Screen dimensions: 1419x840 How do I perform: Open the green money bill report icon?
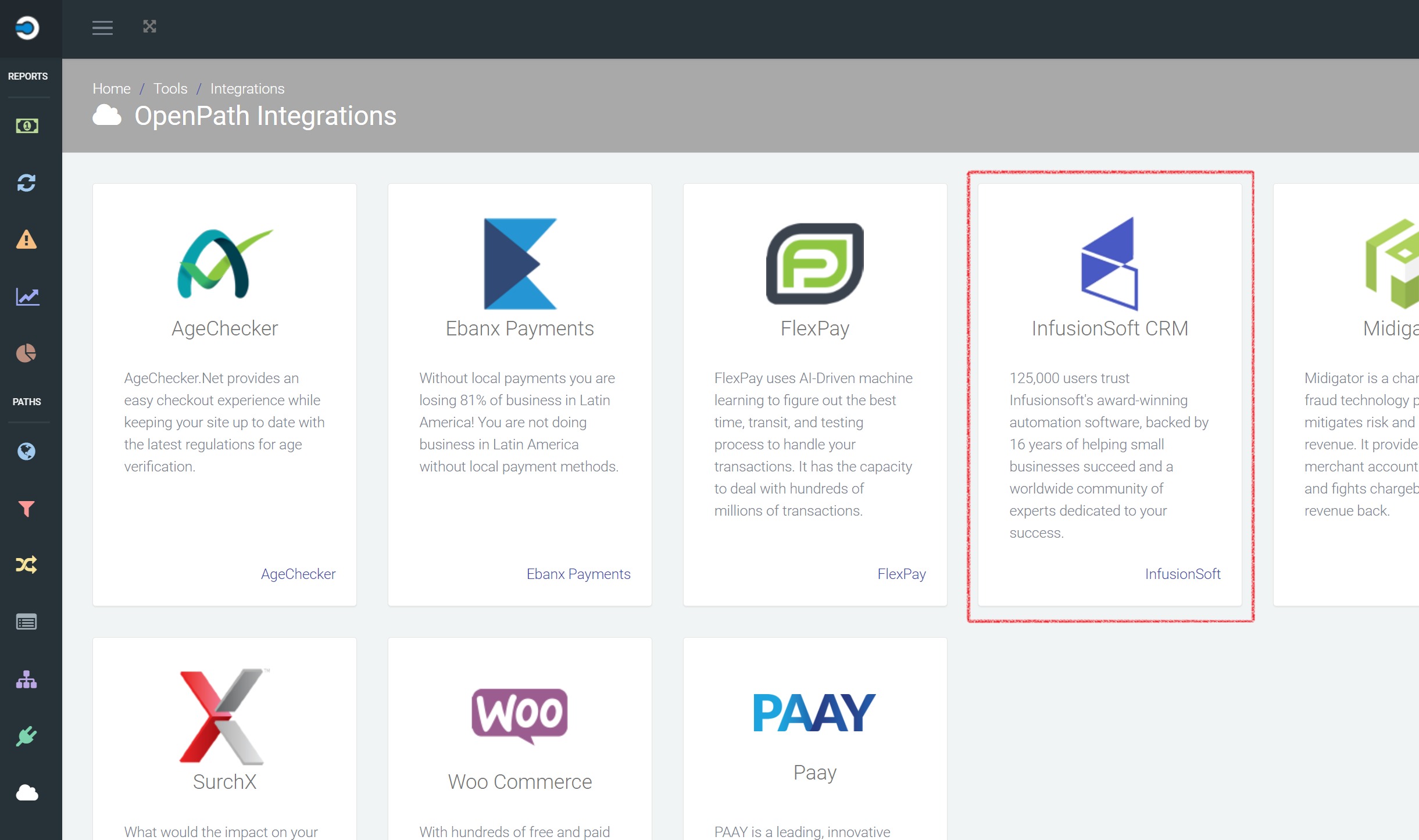coord(27,126)
